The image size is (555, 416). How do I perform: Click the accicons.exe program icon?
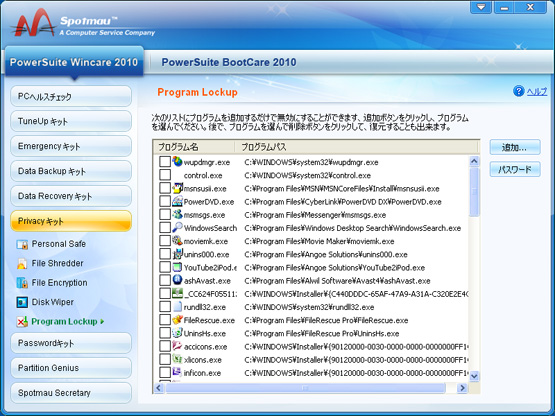pyautogui.click(x=177, y=346)
